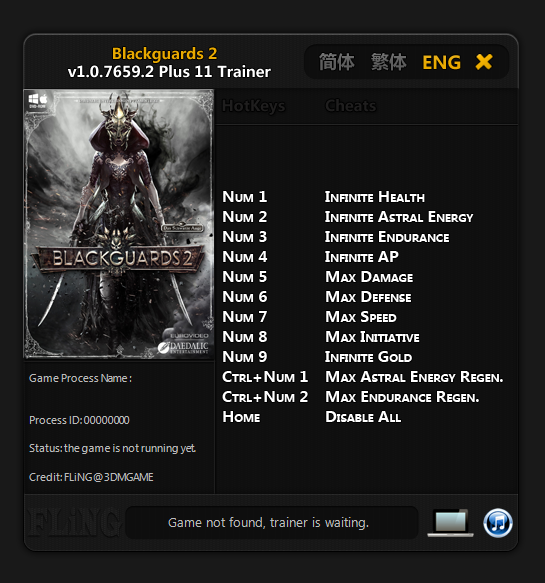Viewport: 545px width, 583px height.
Task: Select the Infinite Astral Energy cheat
Action: 399,217
